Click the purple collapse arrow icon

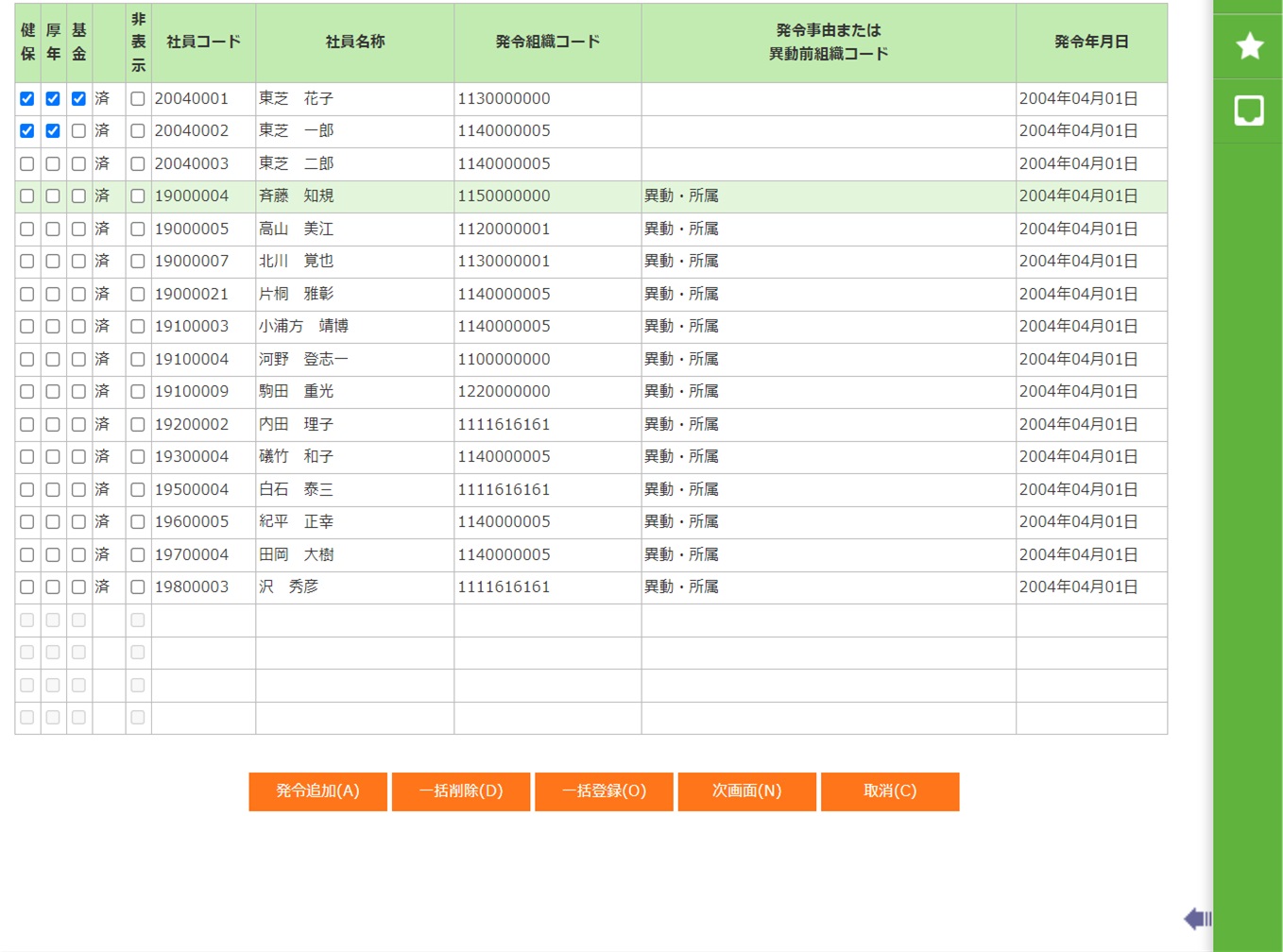coord(1197,918)
